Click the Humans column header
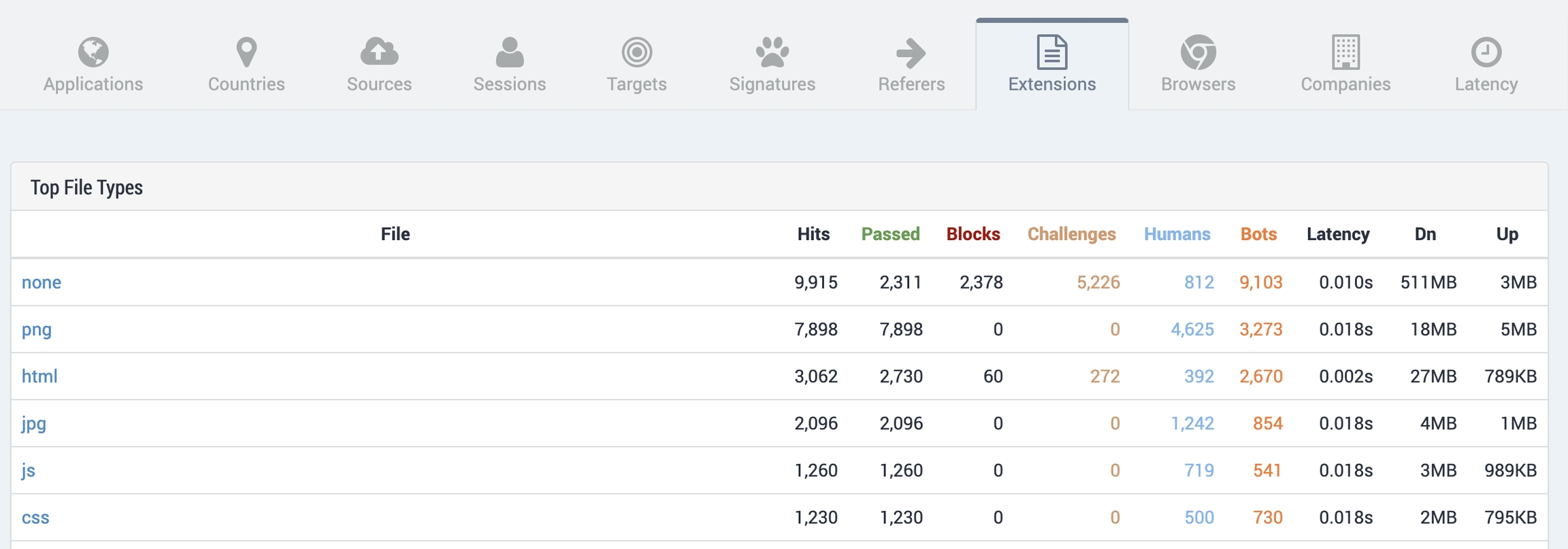Screen dimensions: 1568x549 pyautogui.click(x=1177, y=234)
